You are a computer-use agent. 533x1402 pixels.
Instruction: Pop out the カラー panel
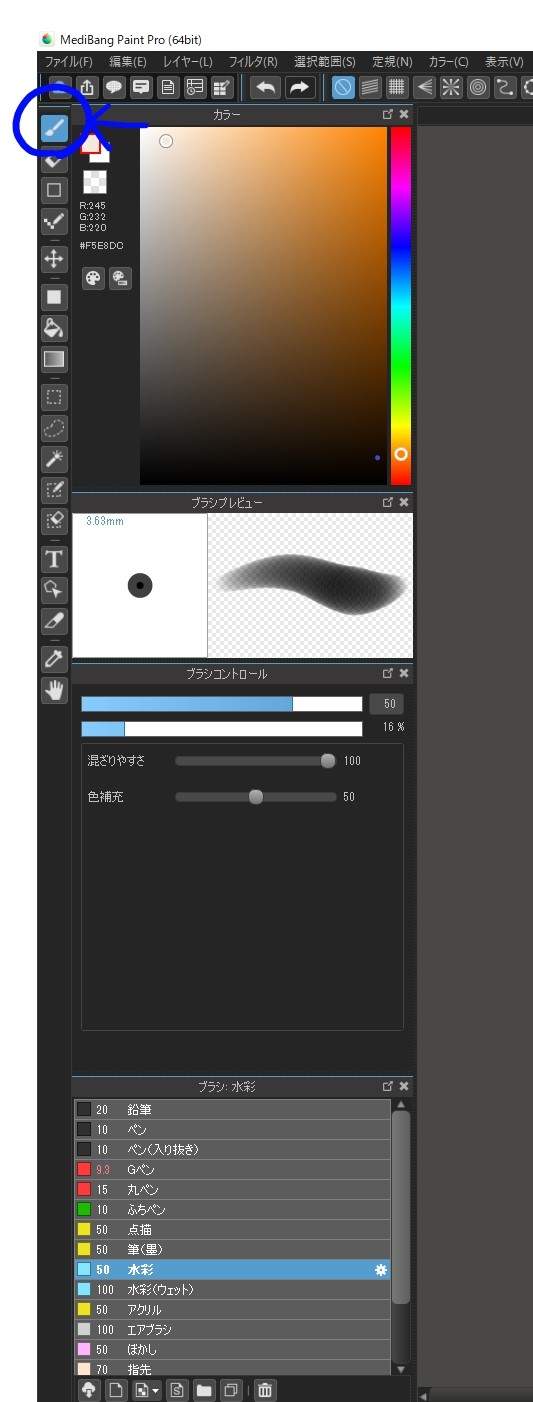[x=387, y=115]
